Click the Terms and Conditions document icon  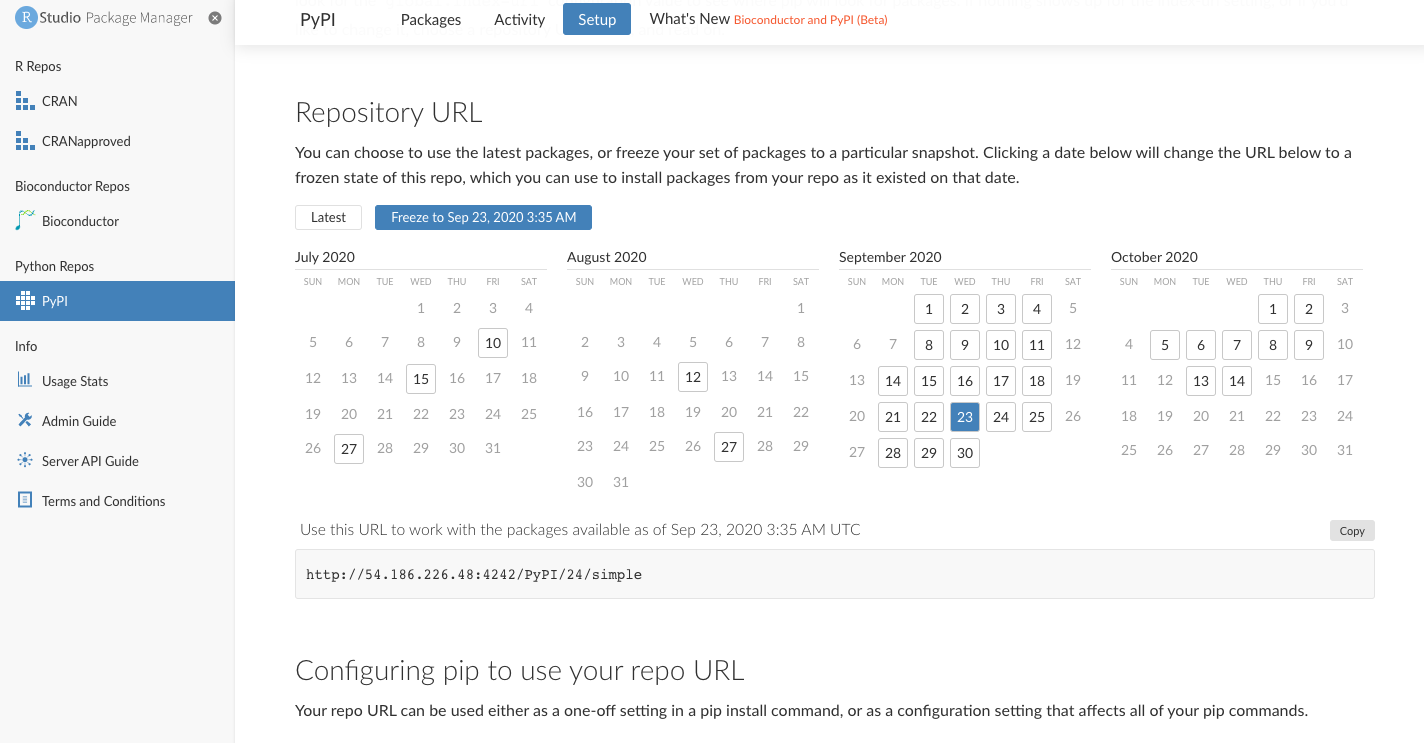pyautogui.click(x=25, y=501)
